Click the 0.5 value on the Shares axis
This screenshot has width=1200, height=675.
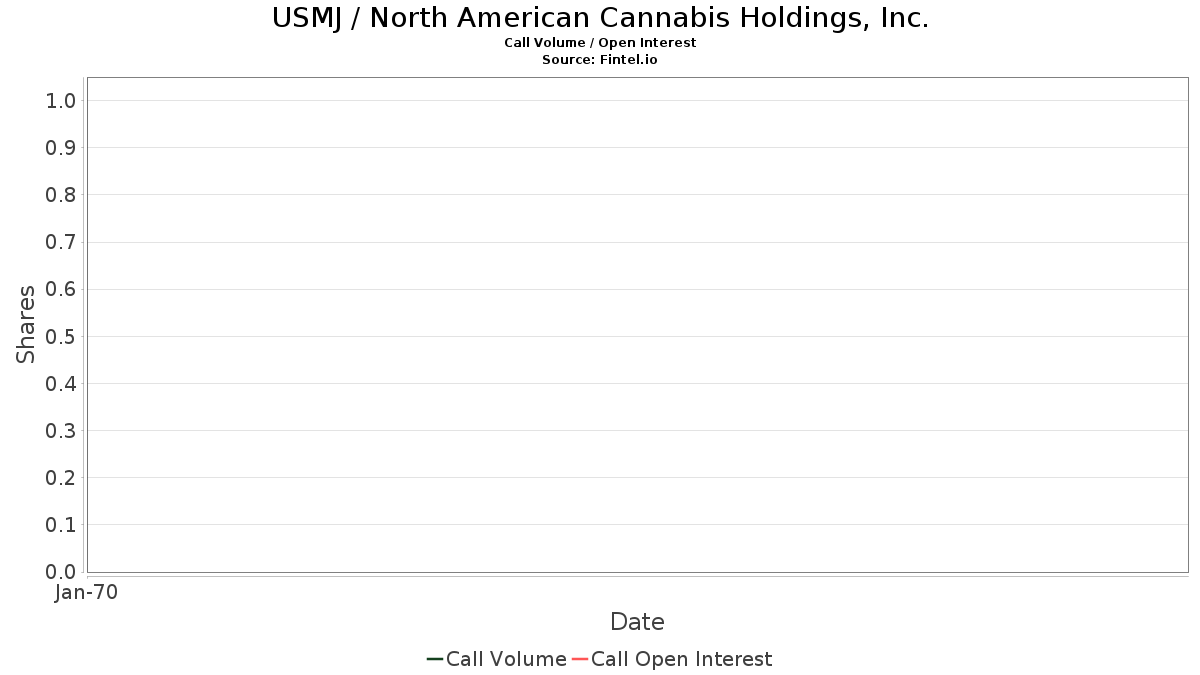click(x=61, y=336)
